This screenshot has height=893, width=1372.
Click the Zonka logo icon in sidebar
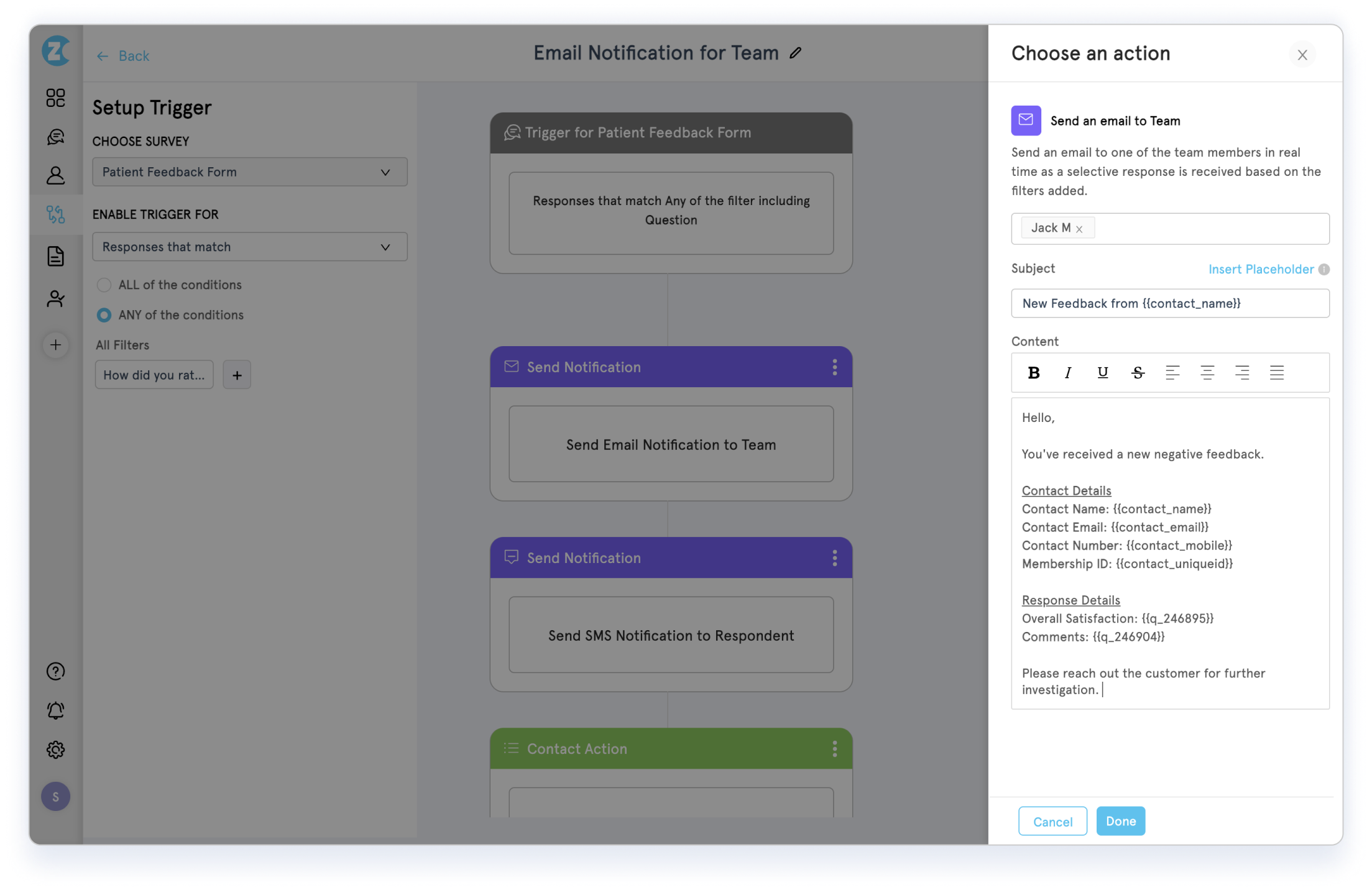click(55, 51)
